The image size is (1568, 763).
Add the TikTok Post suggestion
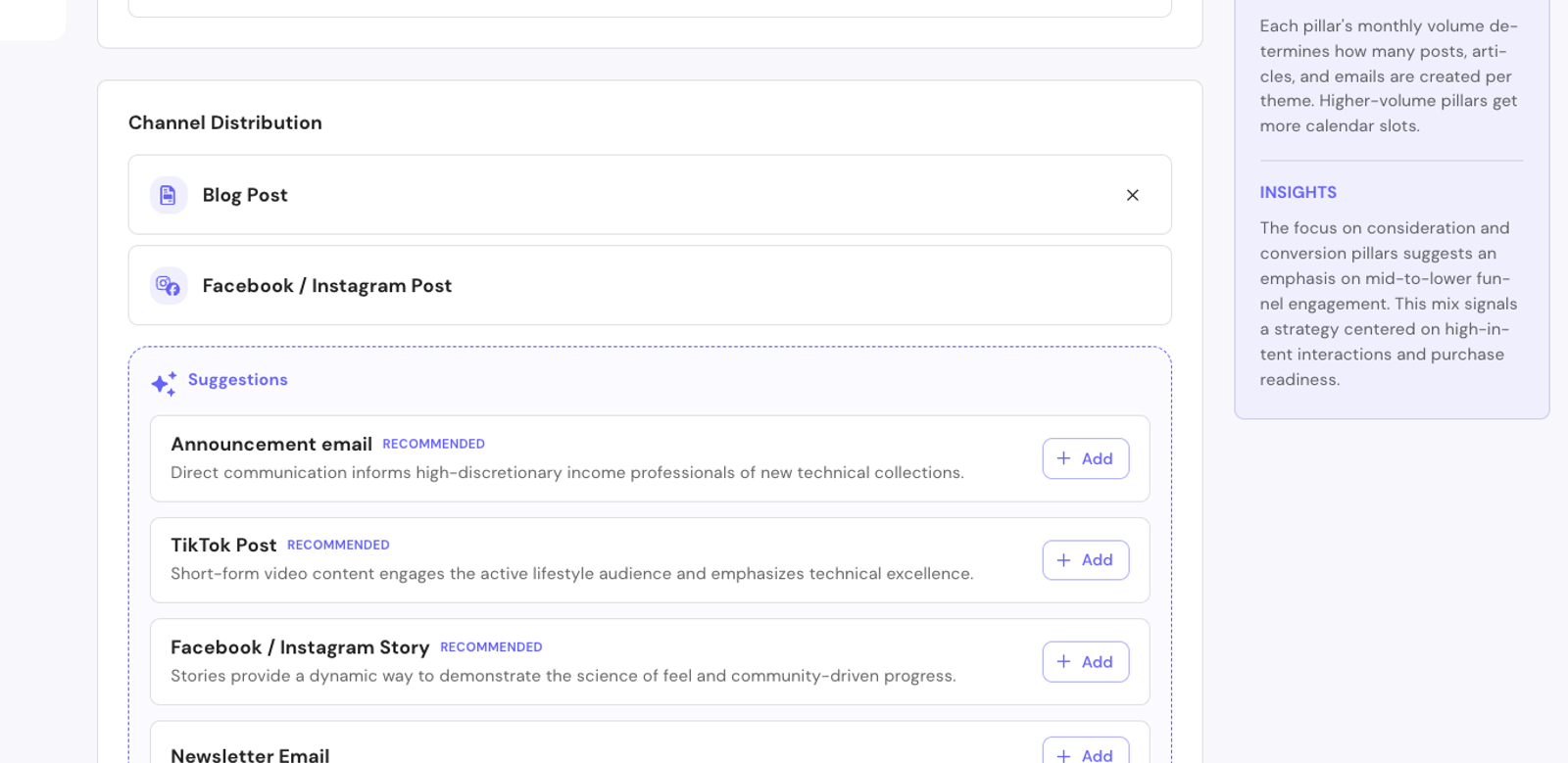coord(1086,560)
